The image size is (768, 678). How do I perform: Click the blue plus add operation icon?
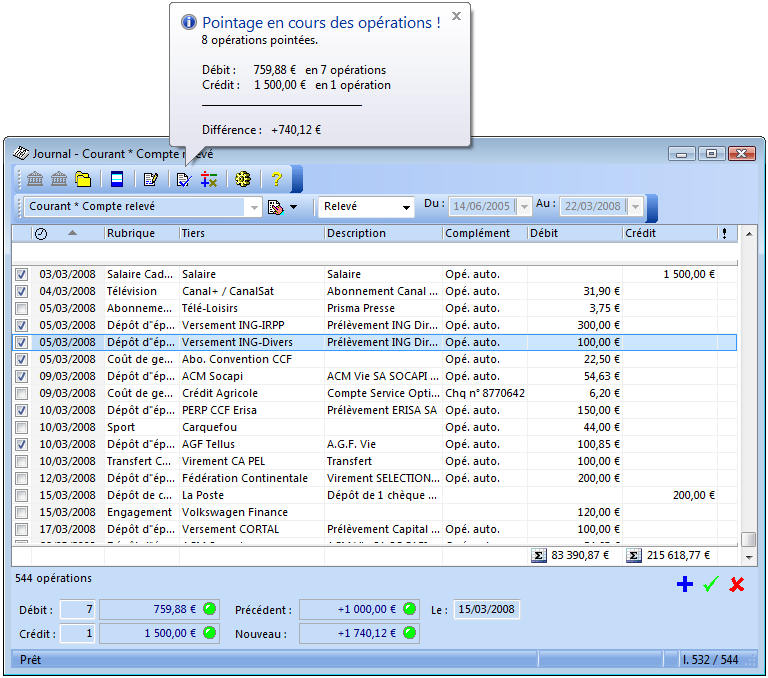(685, 584)
